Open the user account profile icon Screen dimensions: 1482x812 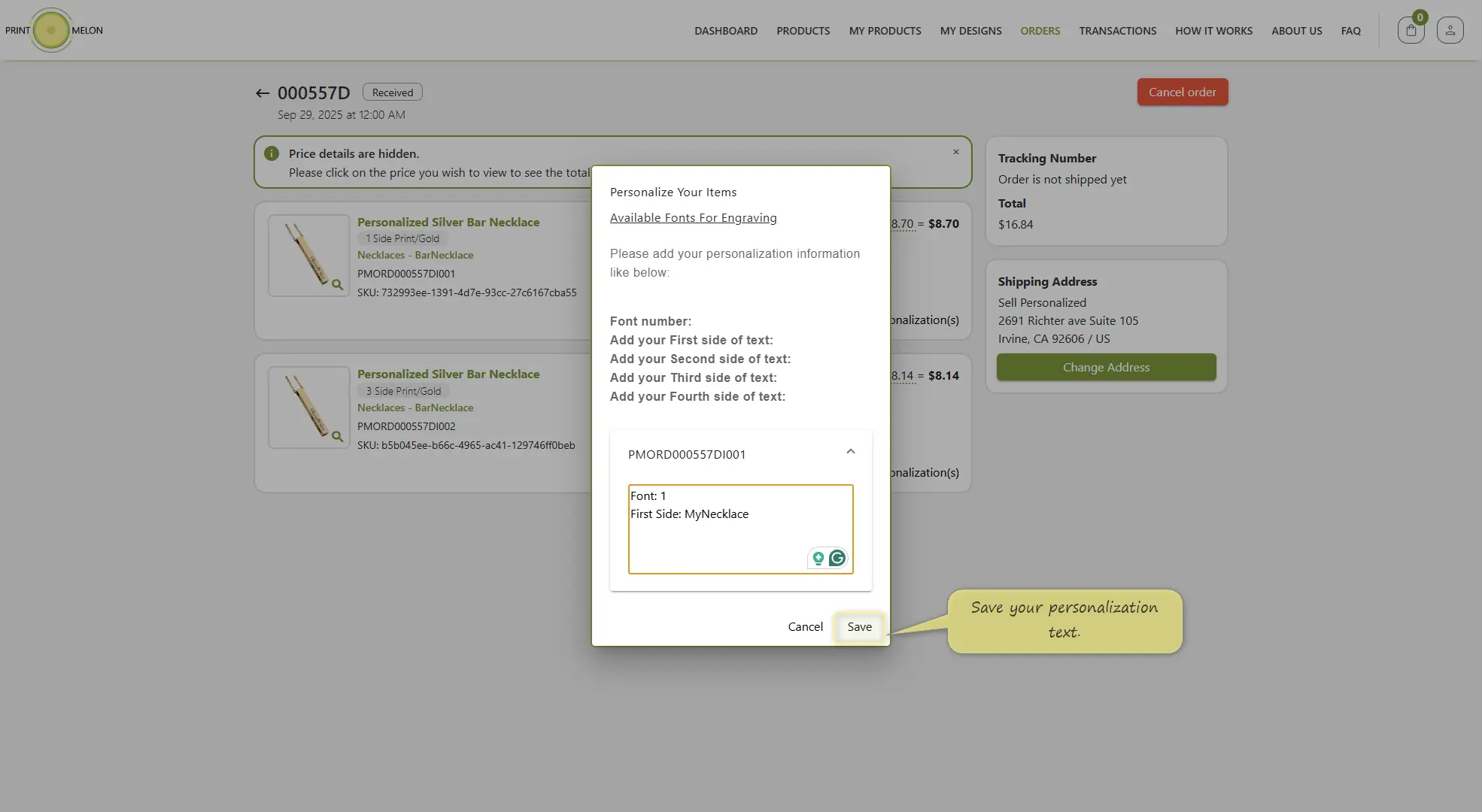[1450, 31]
